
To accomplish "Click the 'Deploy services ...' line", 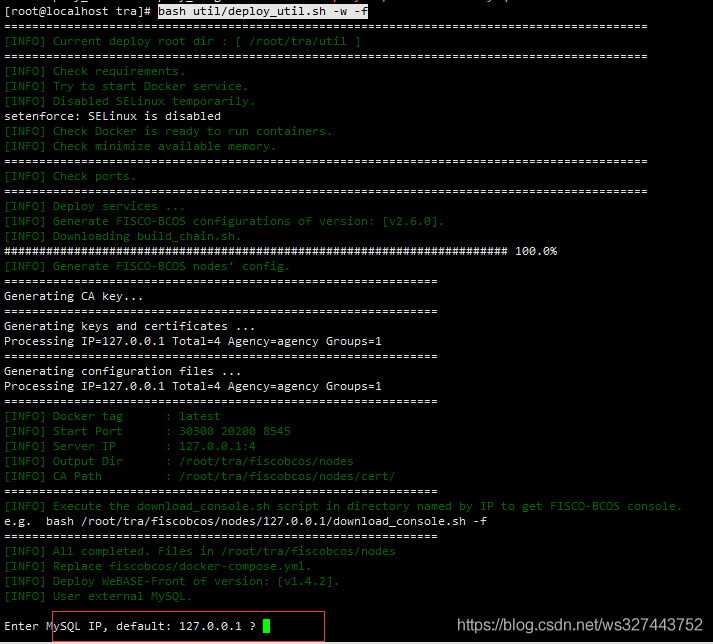I will [x=95, y=206].
